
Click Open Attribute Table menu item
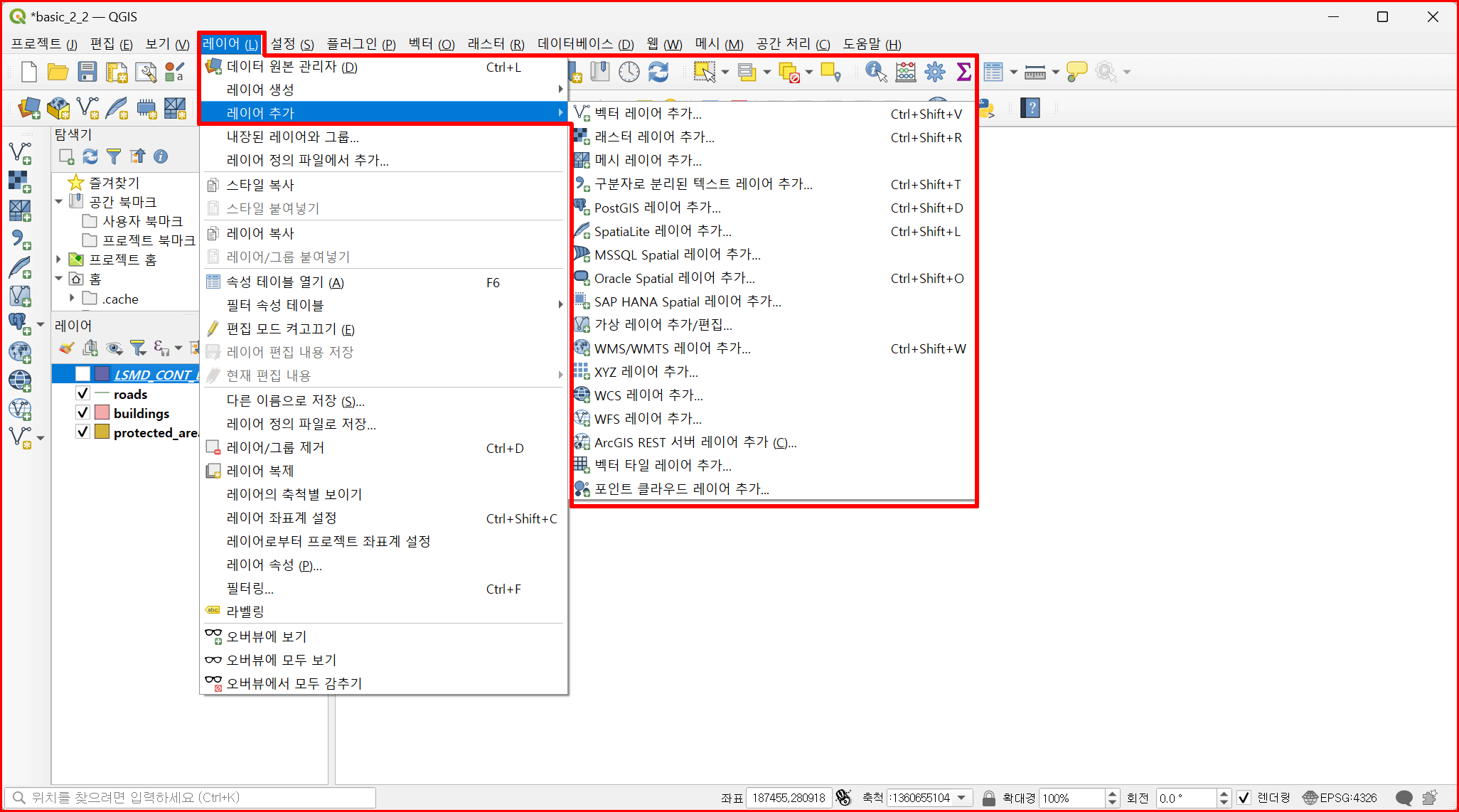[x=284, y=282]
